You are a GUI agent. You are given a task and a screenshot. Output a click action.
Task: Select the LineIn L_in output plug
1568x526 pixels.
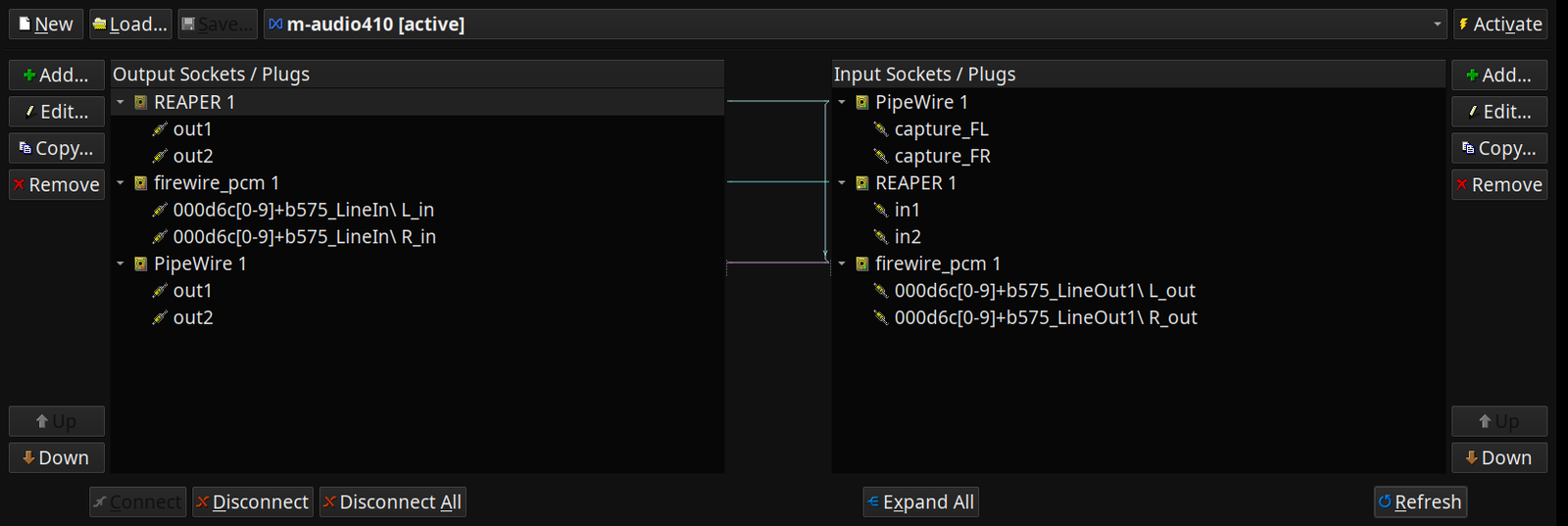[303, 210]
